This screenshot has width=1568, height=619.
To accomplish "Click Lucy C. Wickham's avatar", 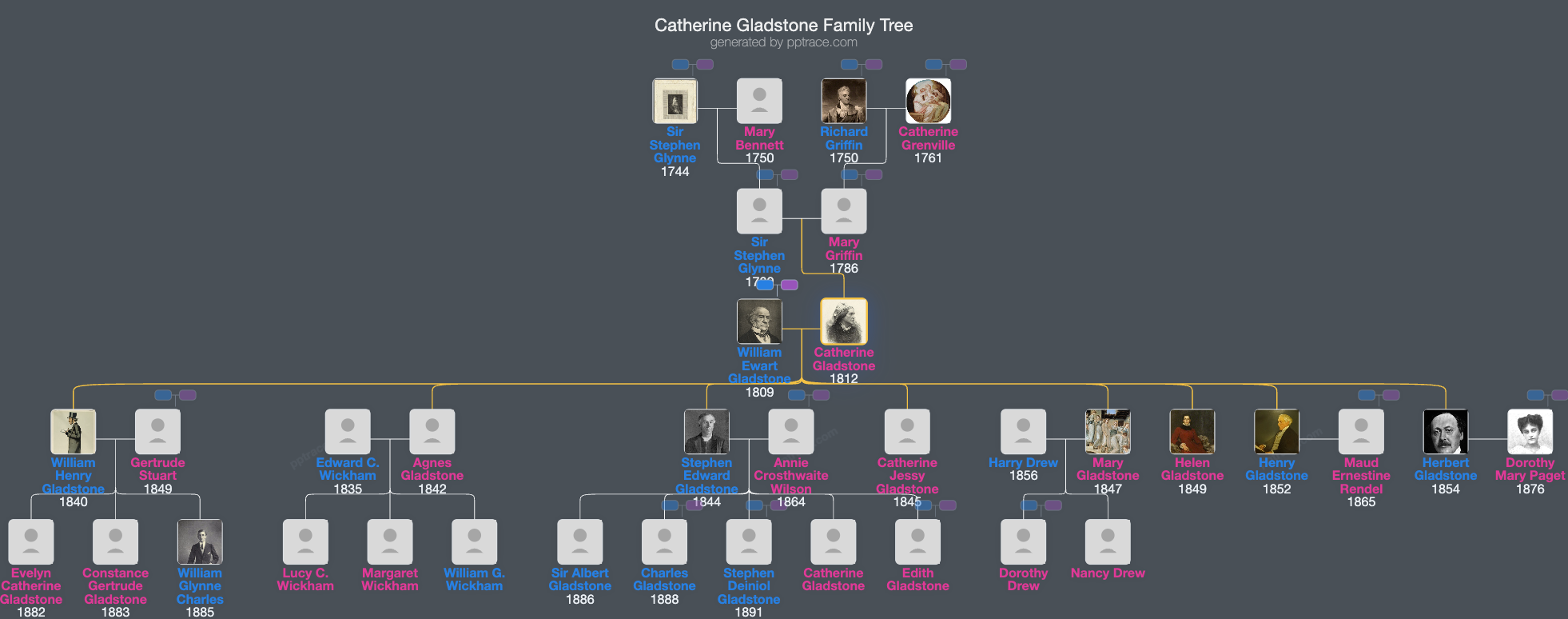I will click(305, 542).
